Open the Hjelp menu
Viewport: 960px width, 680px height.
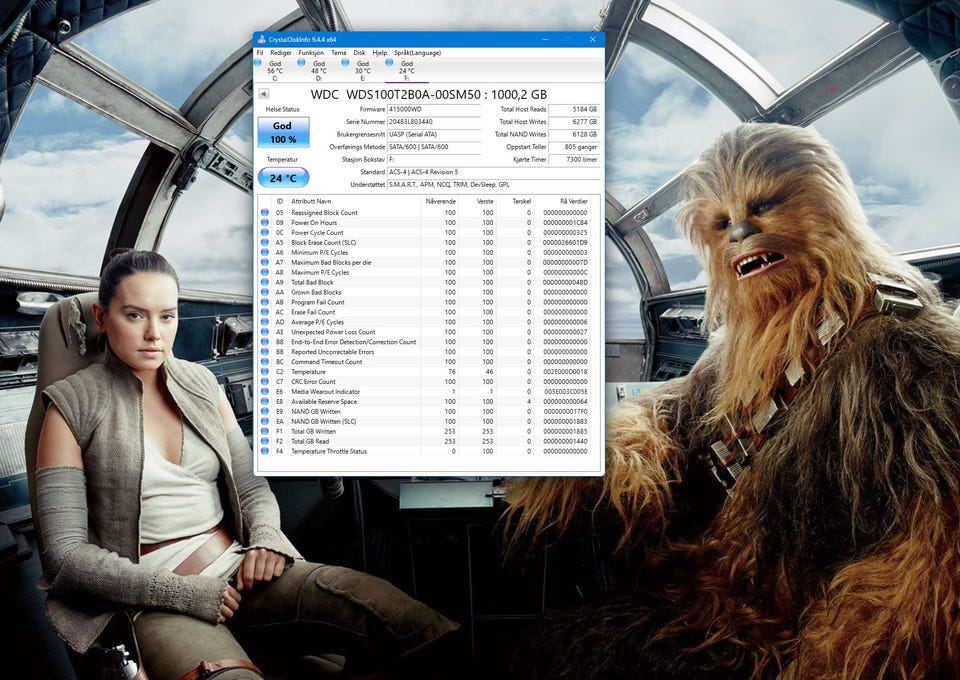[380, 53]
